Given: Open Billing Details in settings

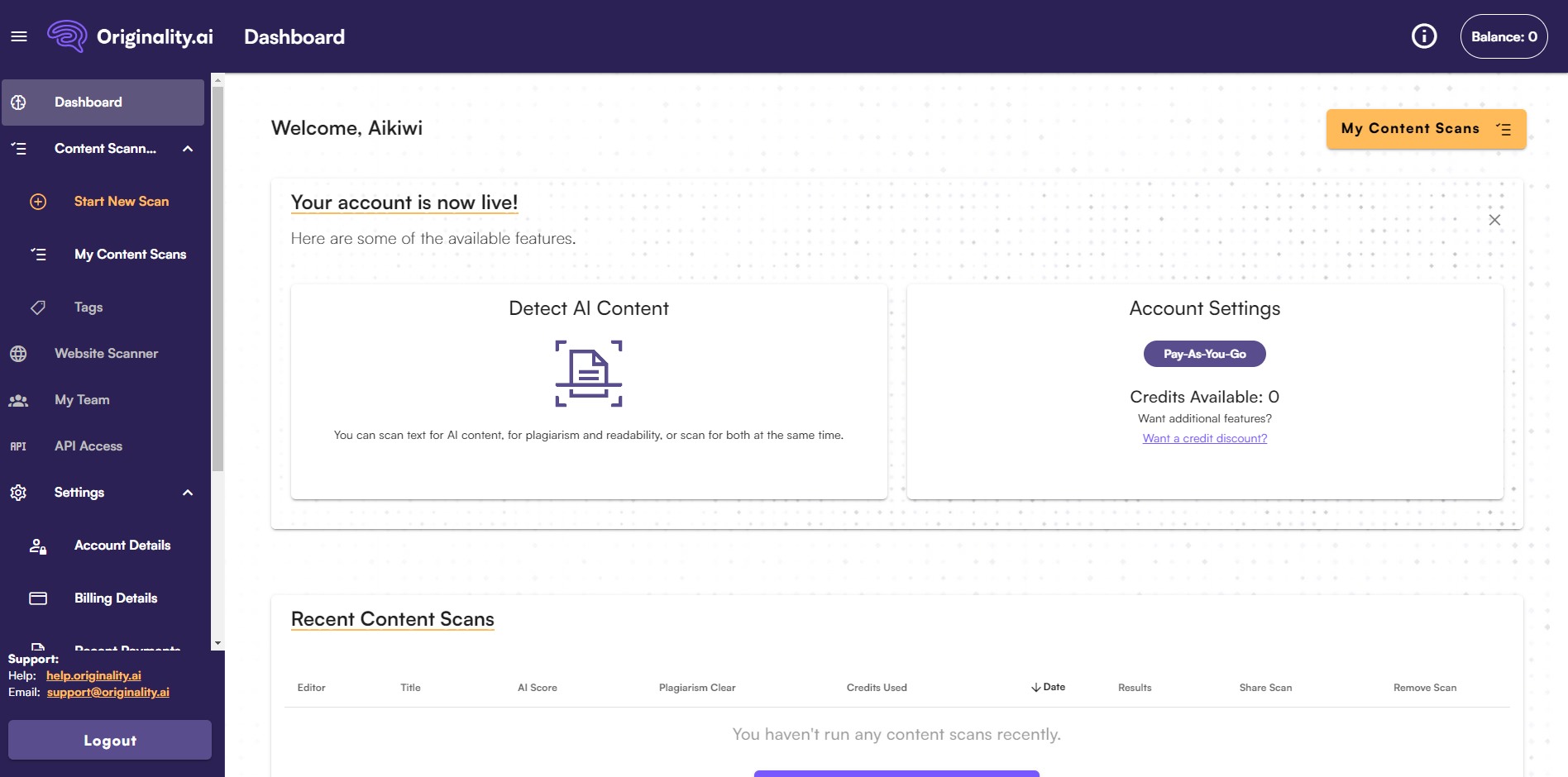Looking at the screenshot, I should point(116,598).
